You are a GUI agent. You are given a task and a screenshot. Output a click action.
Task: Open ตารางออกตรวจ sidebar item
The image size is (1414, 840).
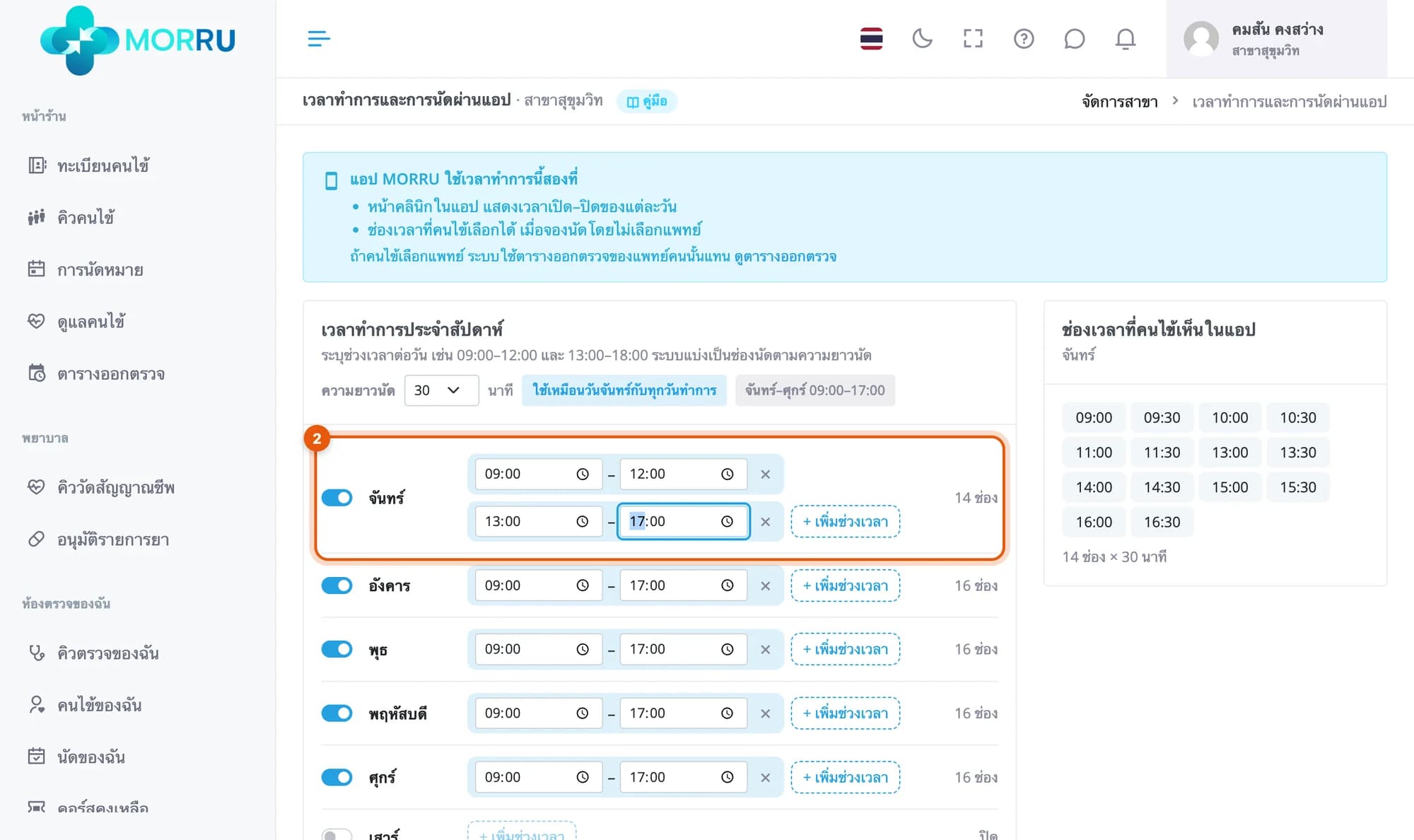[96, 373]
